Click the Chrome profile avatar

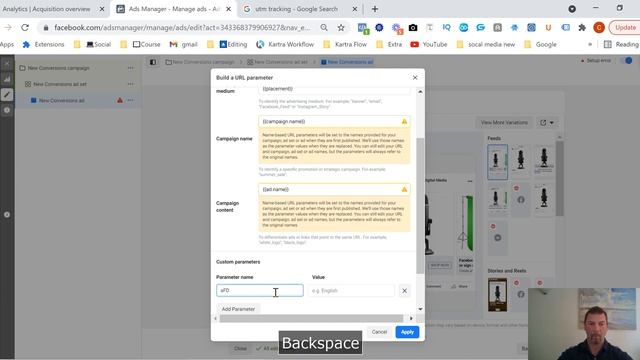pos(599,27)
